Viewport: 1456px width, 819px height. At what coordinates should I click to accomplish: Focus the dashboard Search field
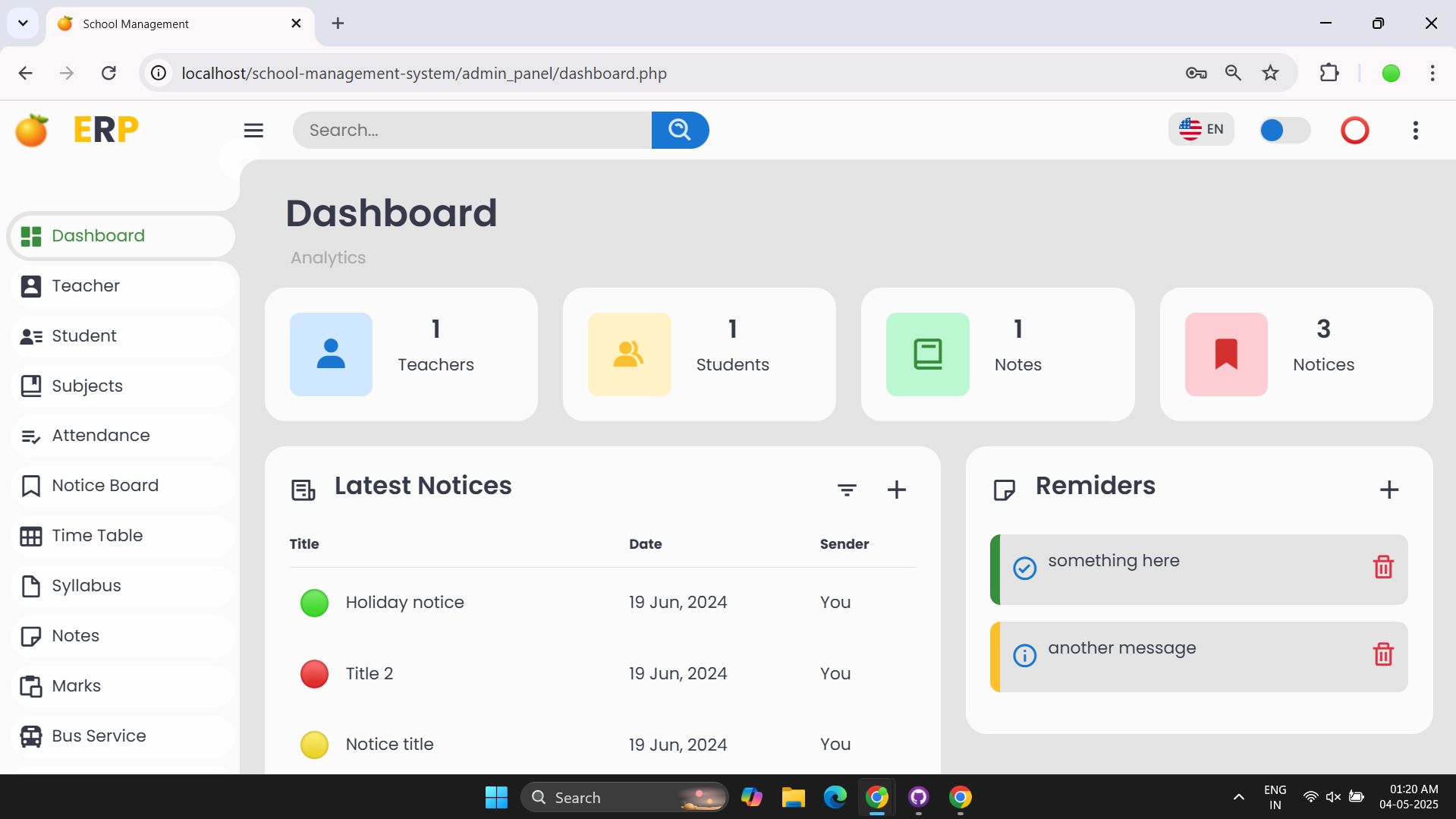click(472, 131)
